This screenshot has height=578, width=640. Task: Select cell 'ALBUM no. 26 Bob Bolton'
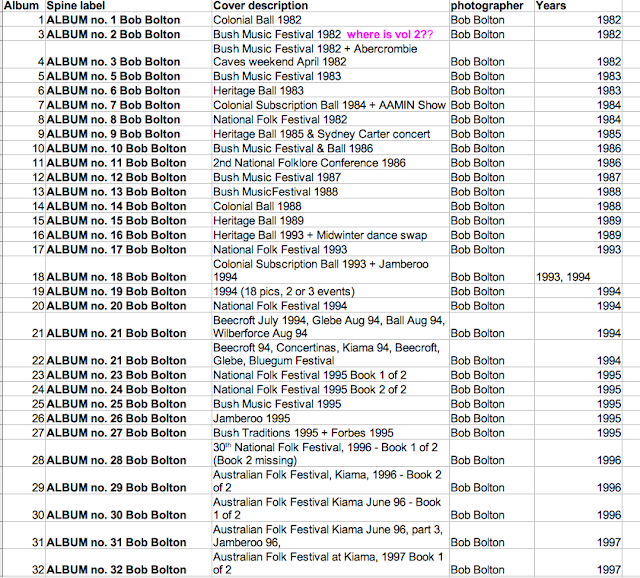click(128, 418)
